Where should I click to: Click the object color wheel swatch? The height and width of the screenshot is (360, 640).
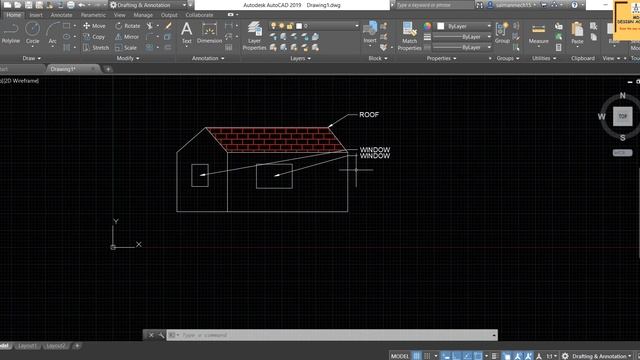coord(427,26)
